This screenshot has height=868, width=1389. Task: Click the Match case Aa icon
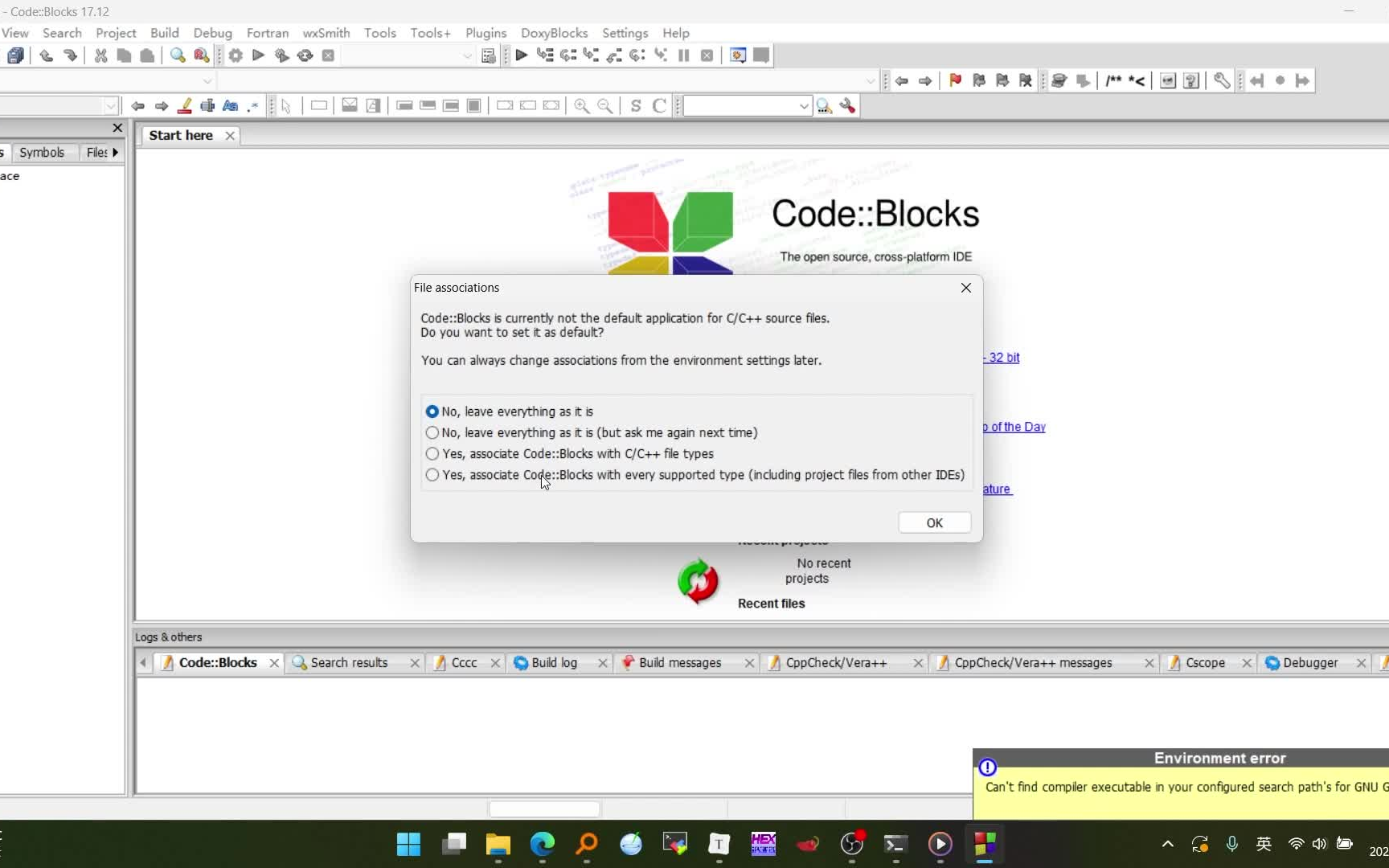(x=231, y=106)
